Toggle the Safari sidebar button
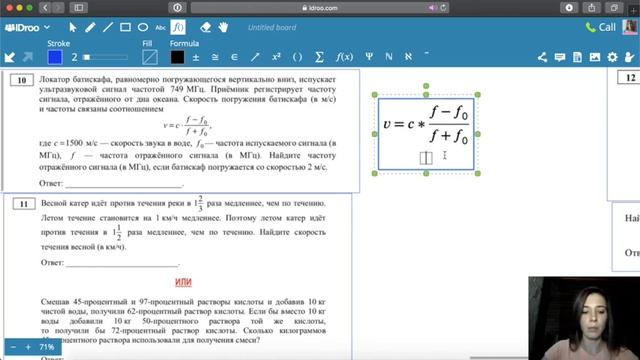This screenshot has width=640, height=360. [79, 8]
